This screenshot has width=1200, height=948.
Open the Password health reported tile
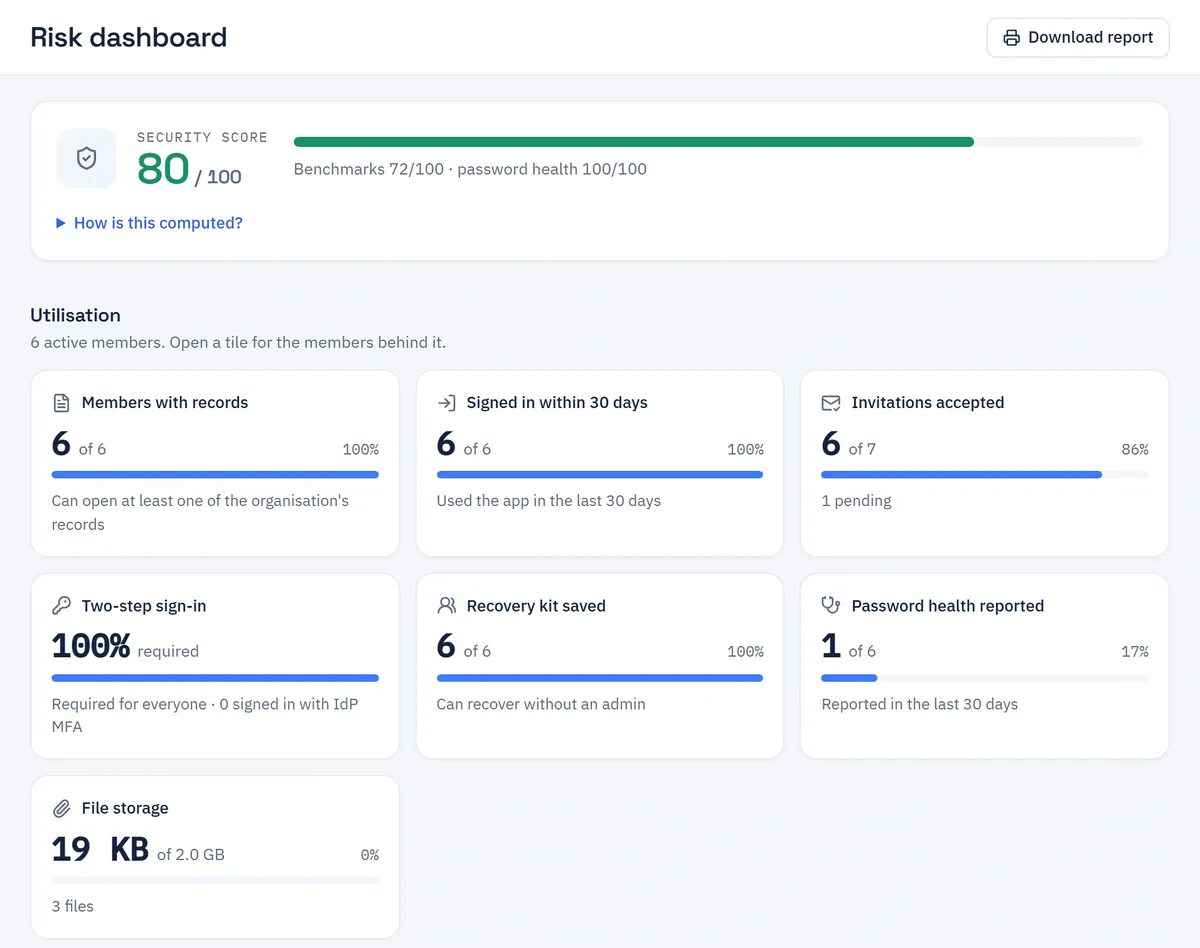[x=985, y=666]
